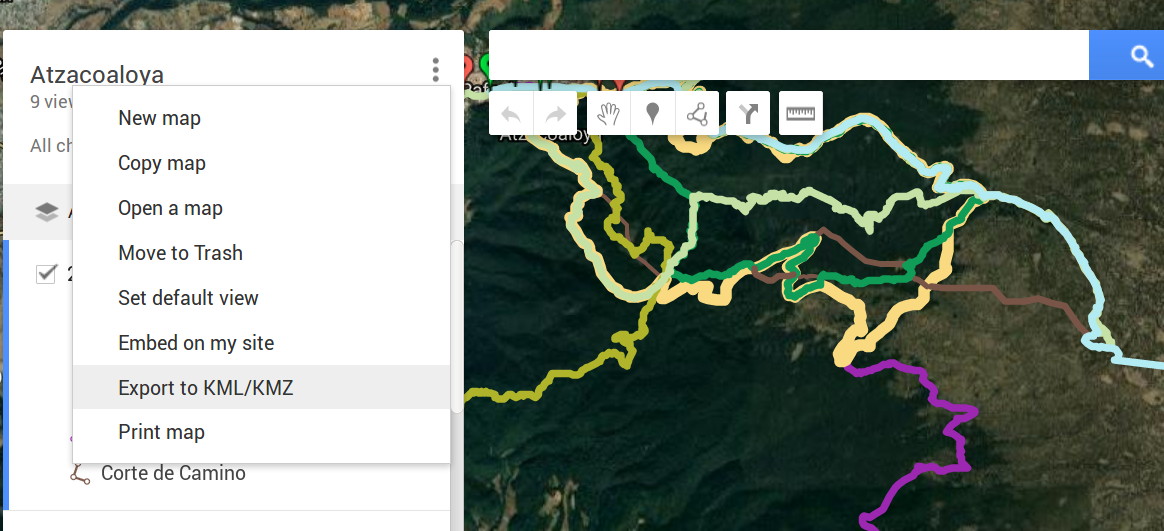Open the Corte de Camino line item
Screen dimensions: 1164x531
172,473
